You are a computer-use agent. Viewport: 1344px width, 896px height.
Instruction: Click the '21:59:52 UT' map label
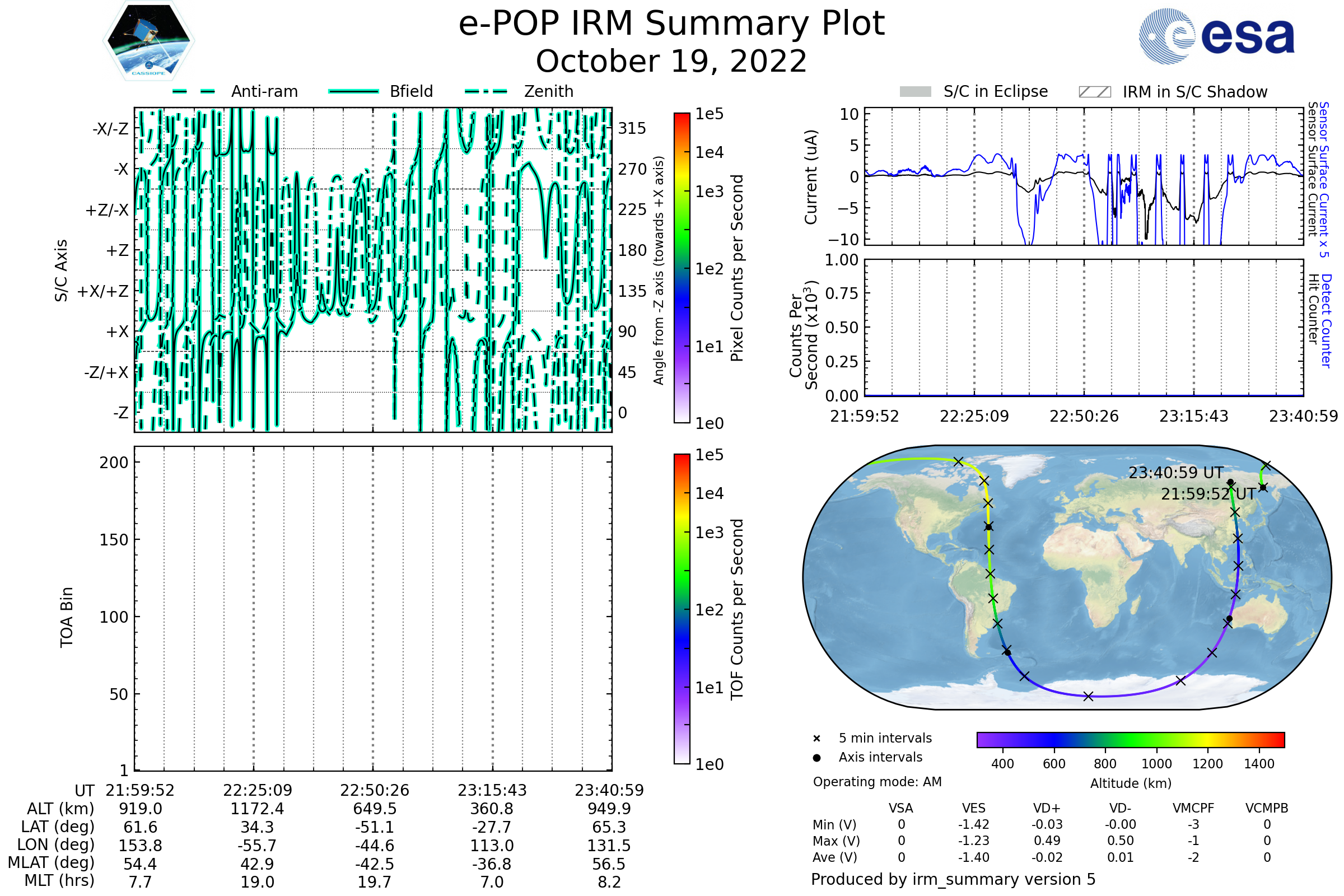pos(1208,494)
